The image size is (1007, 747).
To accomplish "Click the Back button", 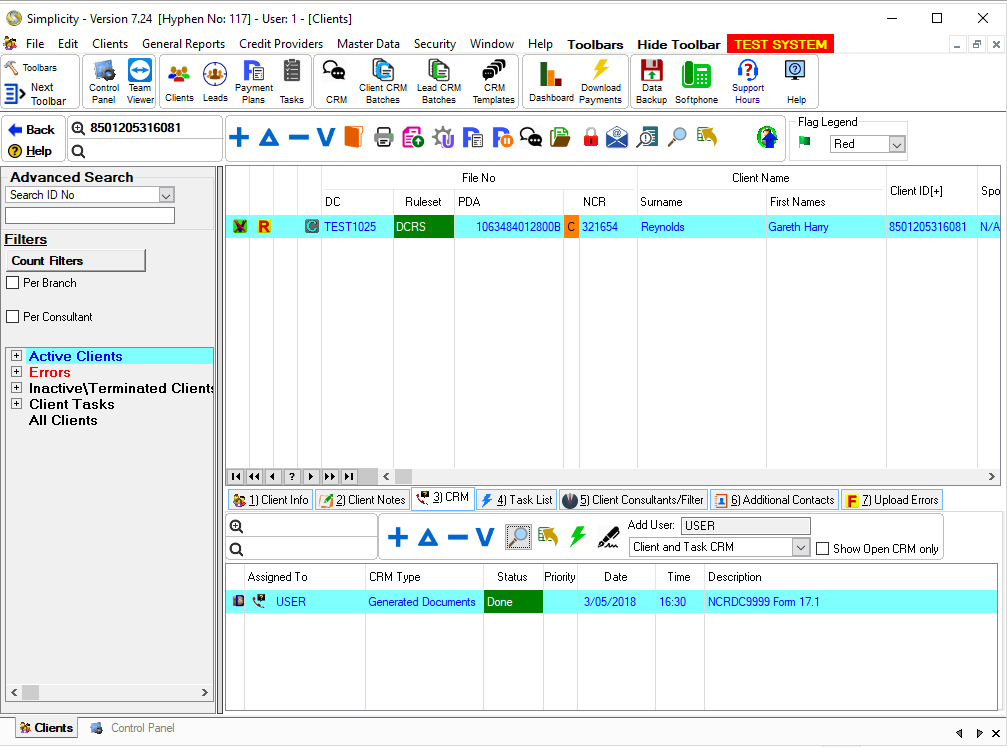I will [x=32, y=130].
